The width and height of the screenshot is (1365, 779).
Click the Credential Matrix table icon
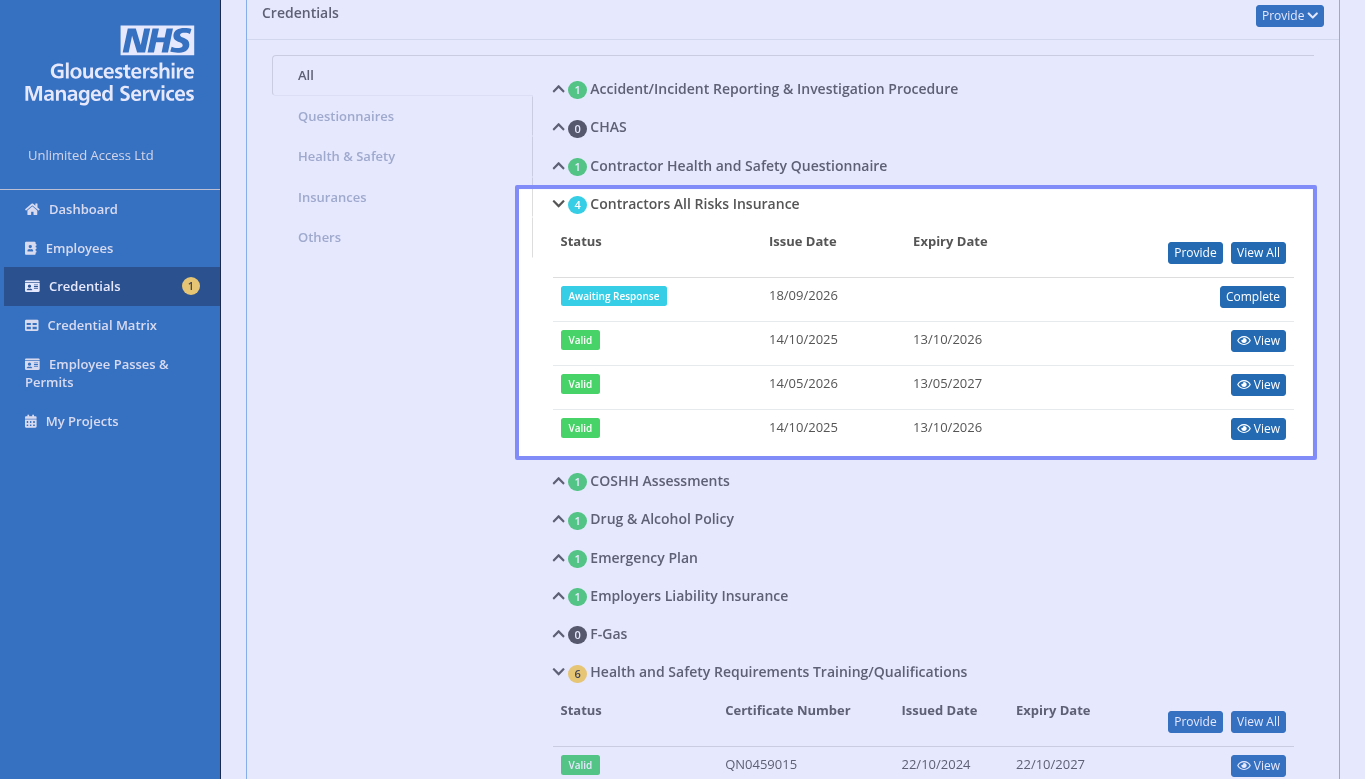coord(32,325)
